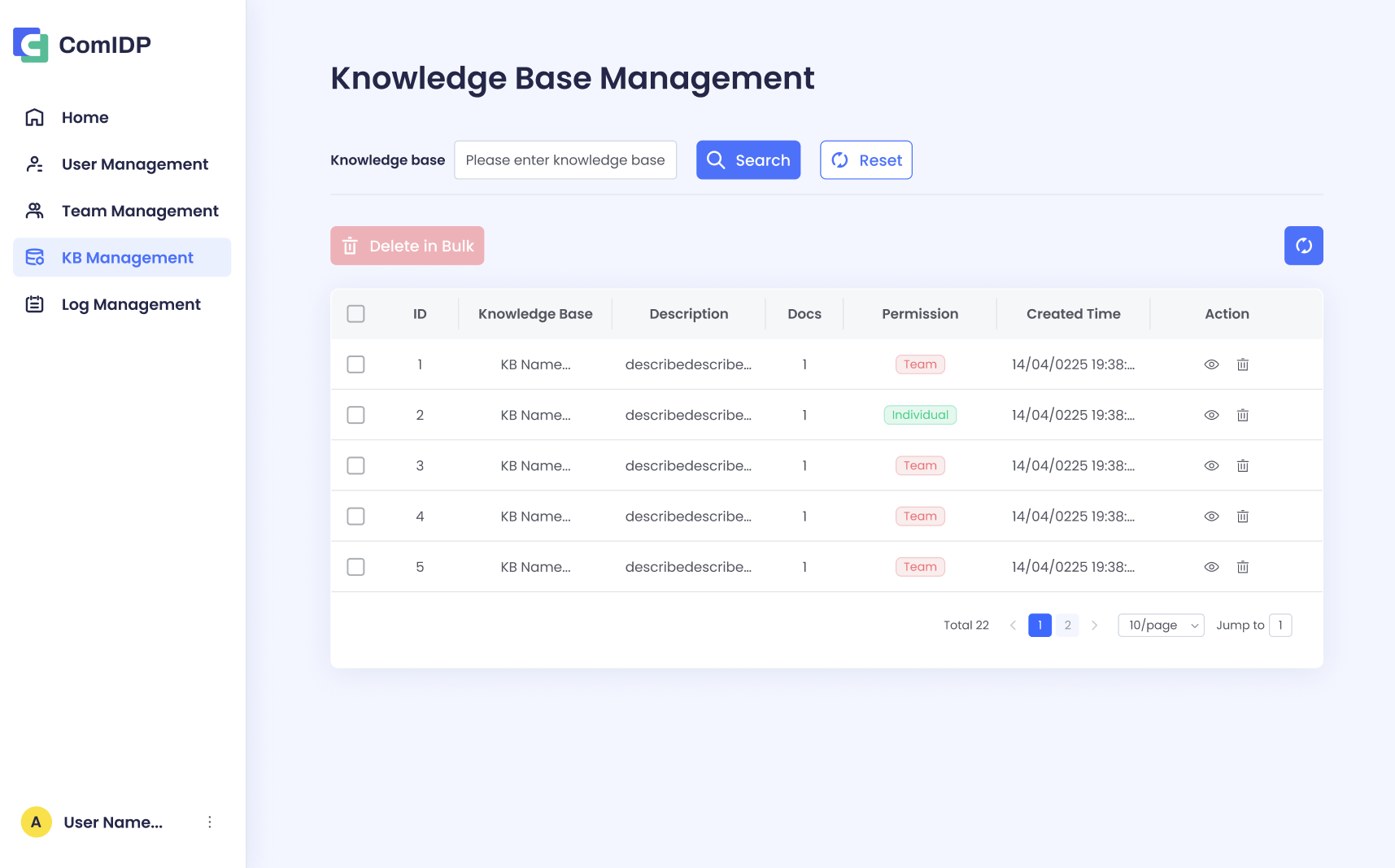
Task: Click eye icon for row 3
Action: [x=1211, y=466]
